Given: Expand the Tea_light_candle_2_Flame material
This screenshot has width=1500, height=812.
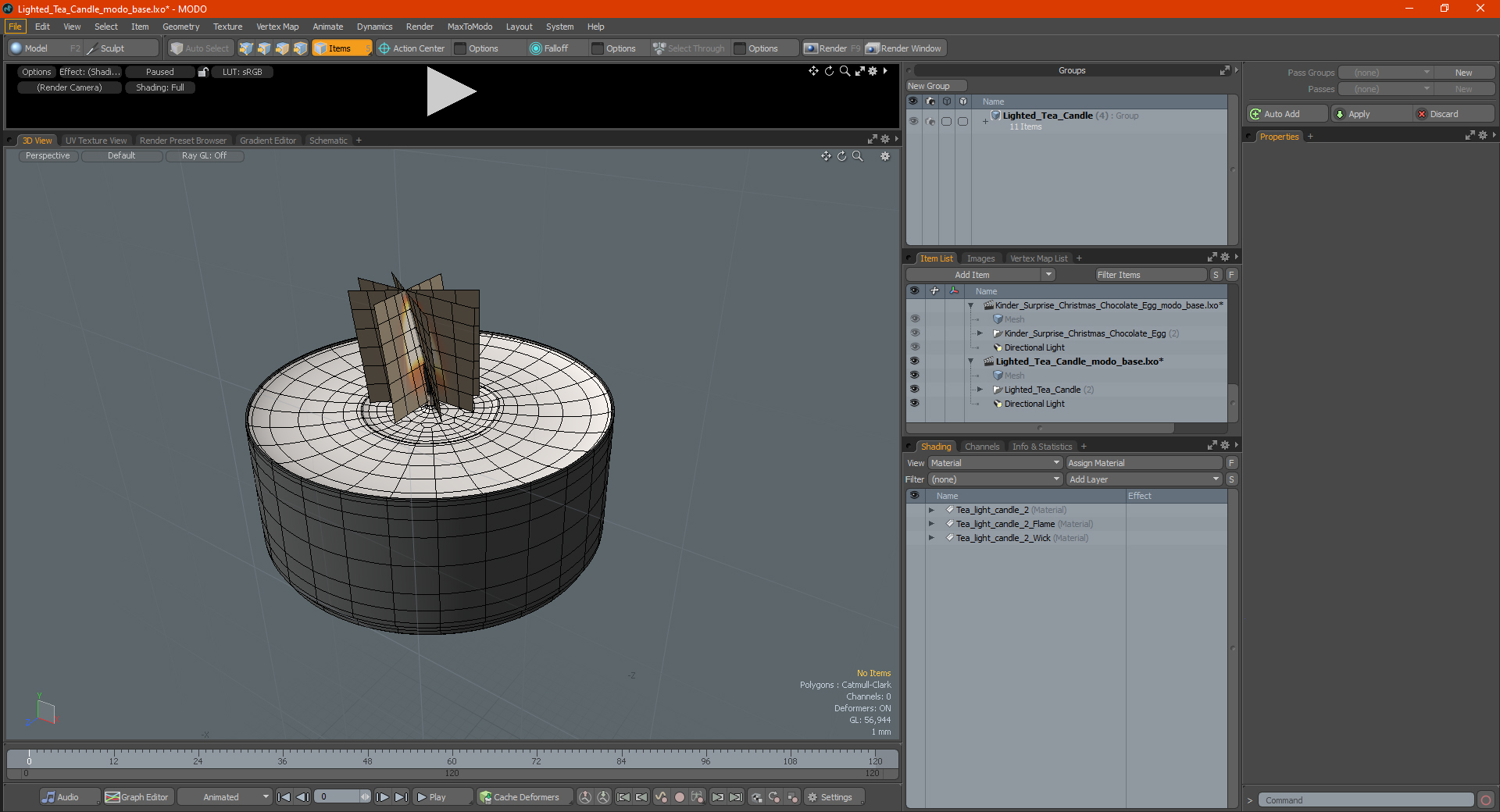Looking at the screenshot, I should tap(931, 524).
